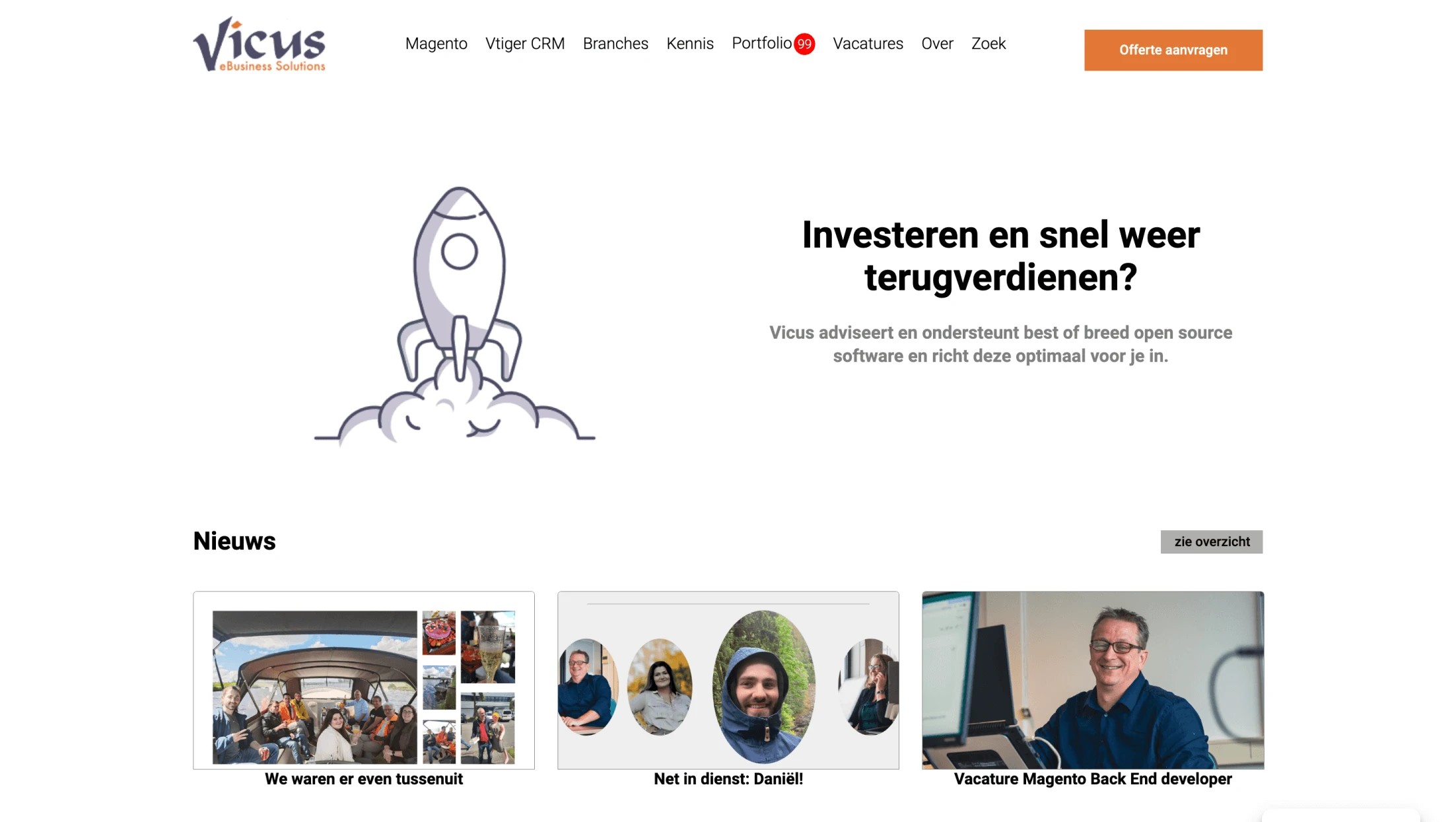Open the Magento developer vacancy photo
Screen dimensions: 1456x822
point(1093,680)
